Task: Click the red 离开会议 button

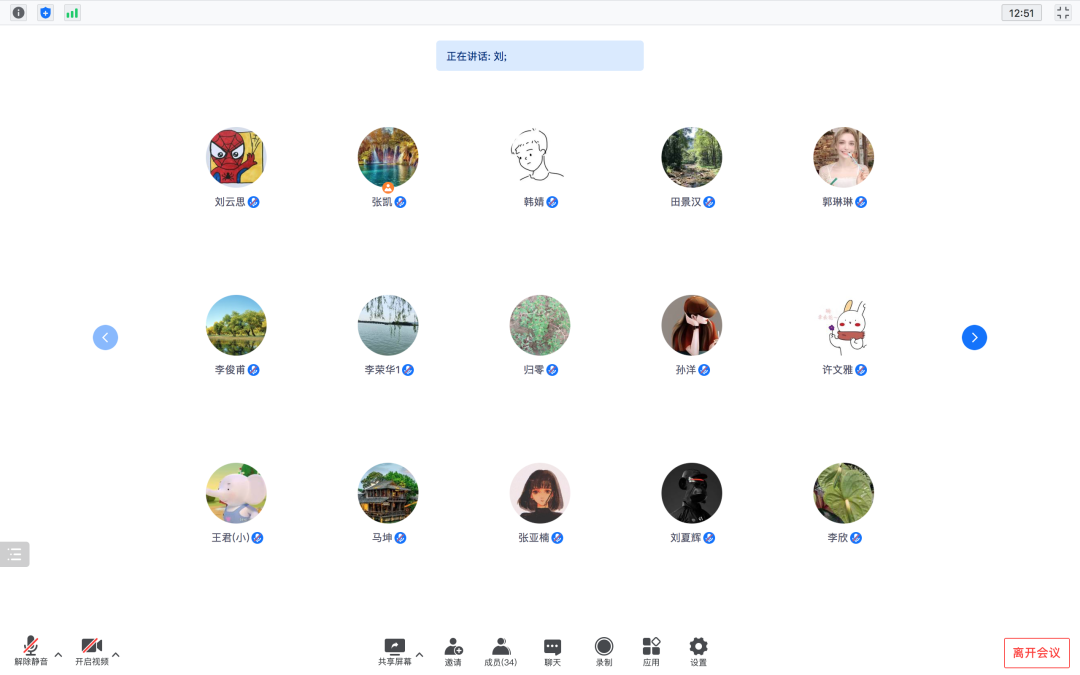Action: pyautogui.click(x=1036, y=653)
